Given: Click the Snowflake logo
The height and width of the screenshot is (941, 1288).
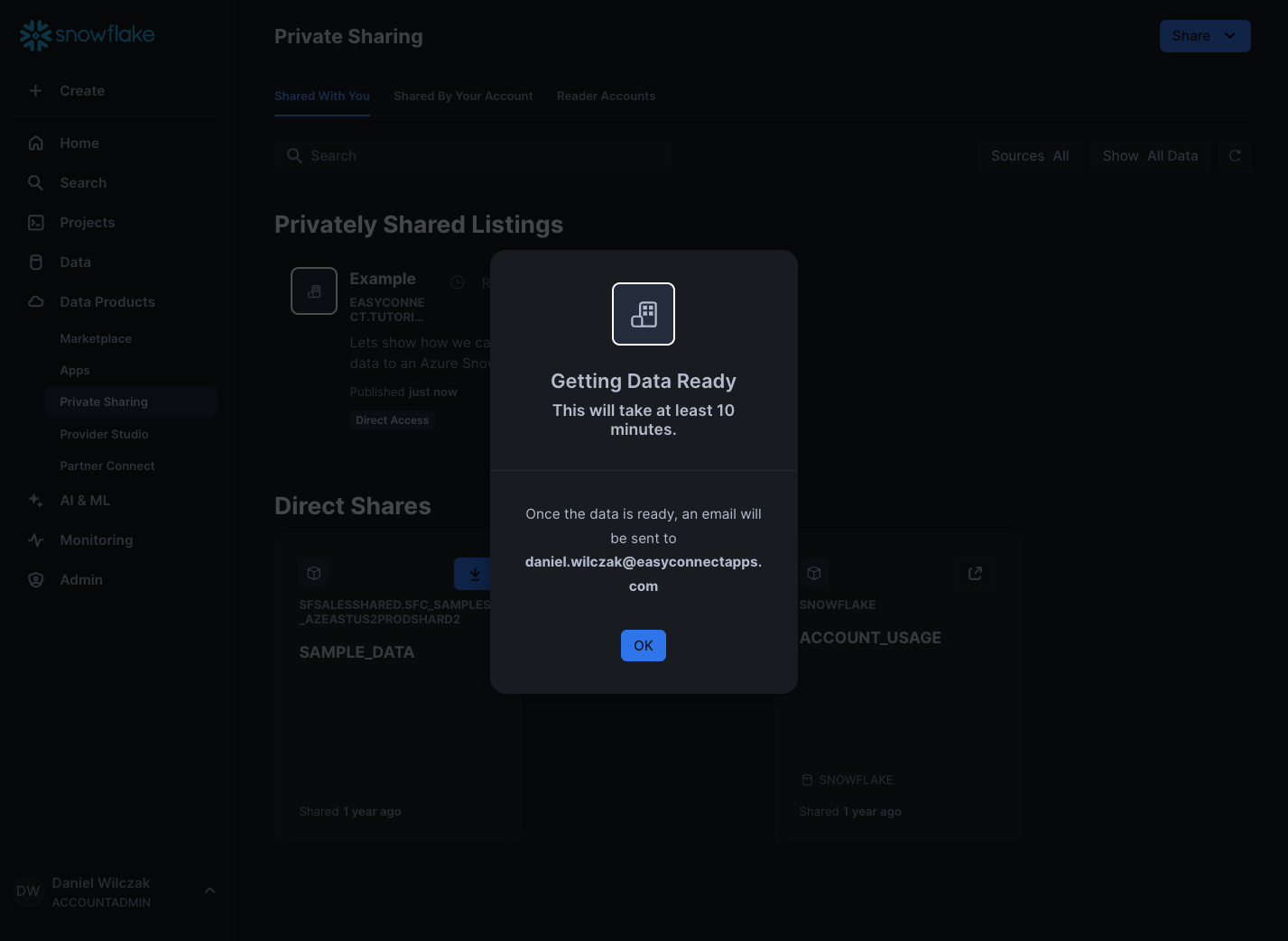Looking at the screenshot, I should (88, 35).
